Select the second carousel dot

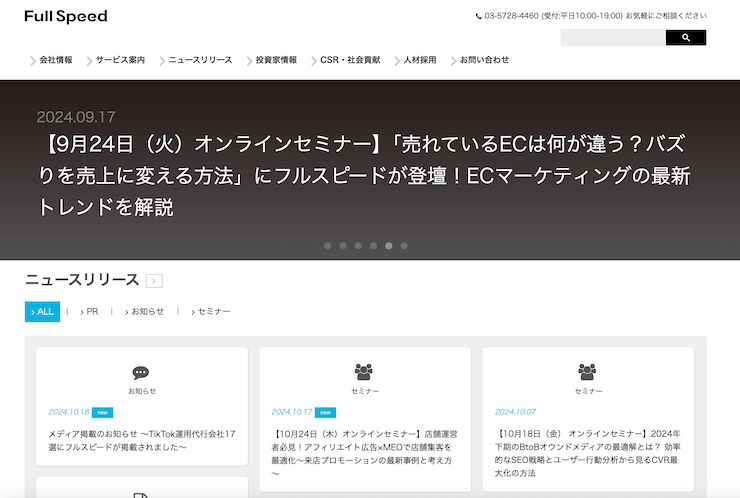[343, 245]
